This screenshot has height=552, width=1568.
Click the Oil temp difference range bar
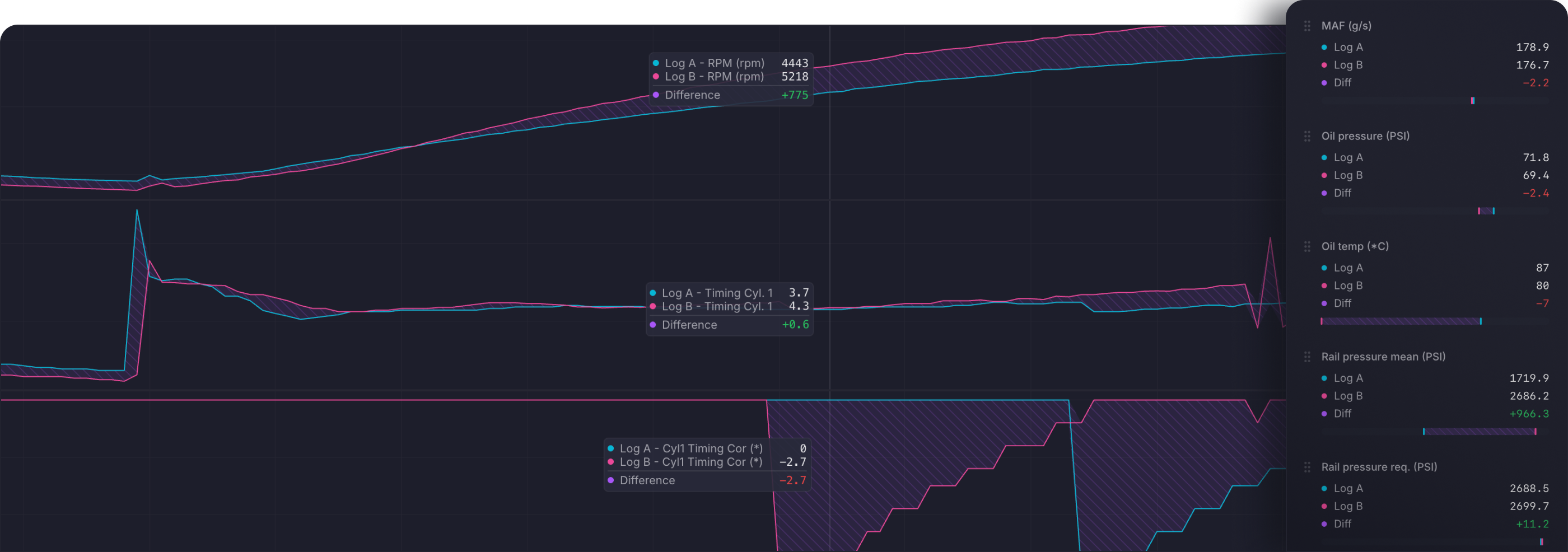(x=1401, y=321)
